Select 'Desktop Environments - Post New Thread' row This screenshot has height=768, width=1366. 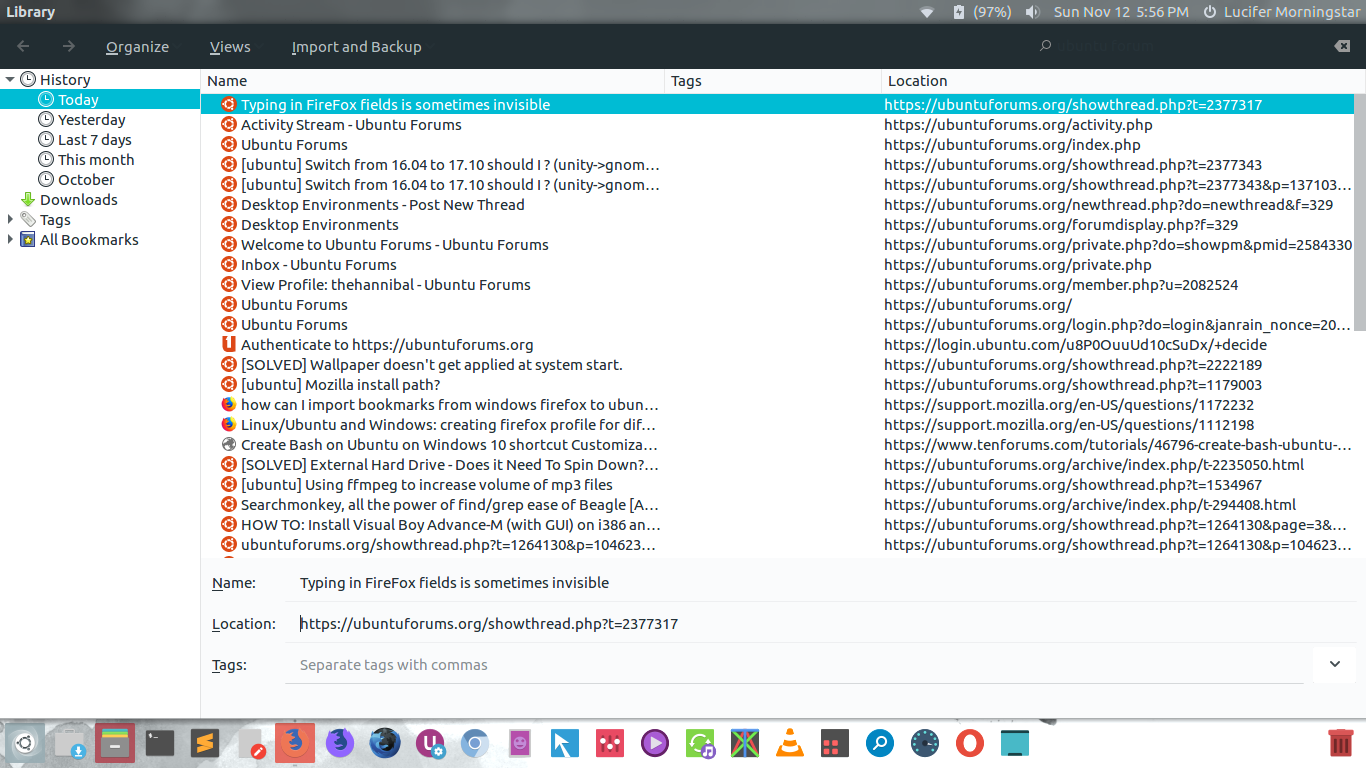click(x=777, y=205)
